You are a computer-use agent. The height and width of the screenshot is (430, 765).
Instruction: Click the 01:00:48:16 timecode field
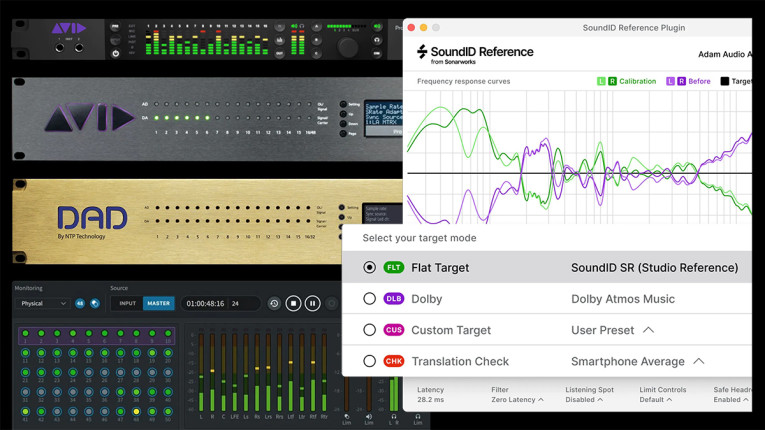(205, 304)
